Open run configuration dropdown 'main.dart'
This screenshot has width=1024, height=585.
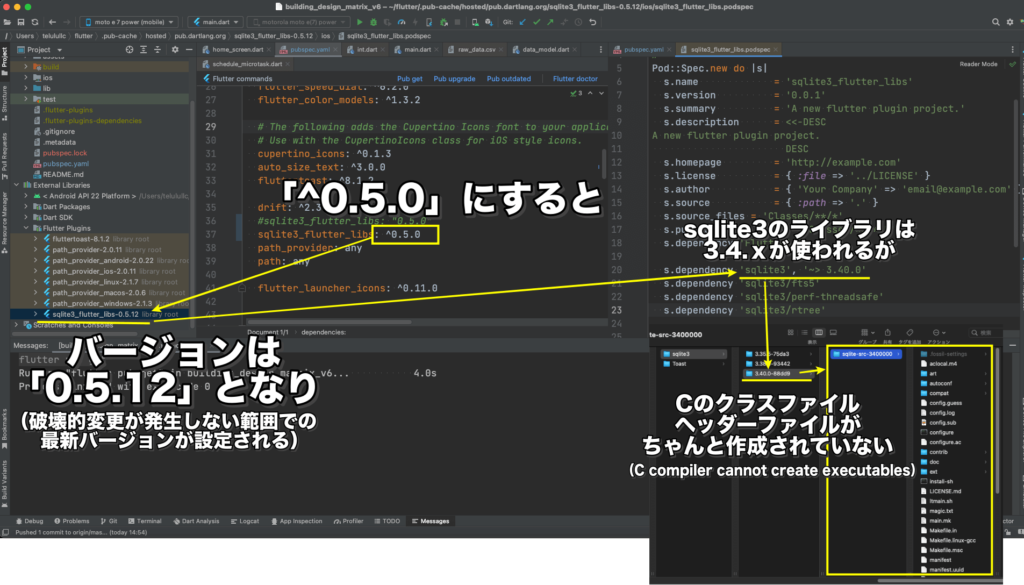coord(216,22)
